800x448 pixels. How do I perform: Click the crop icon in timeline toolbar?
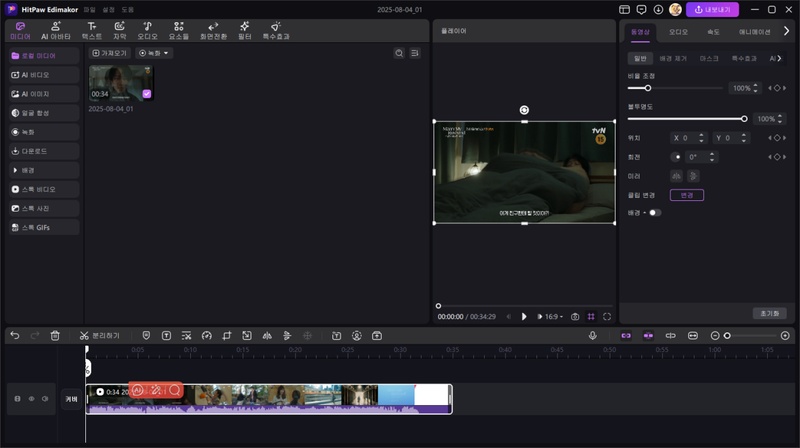click(x=227, y=336)
